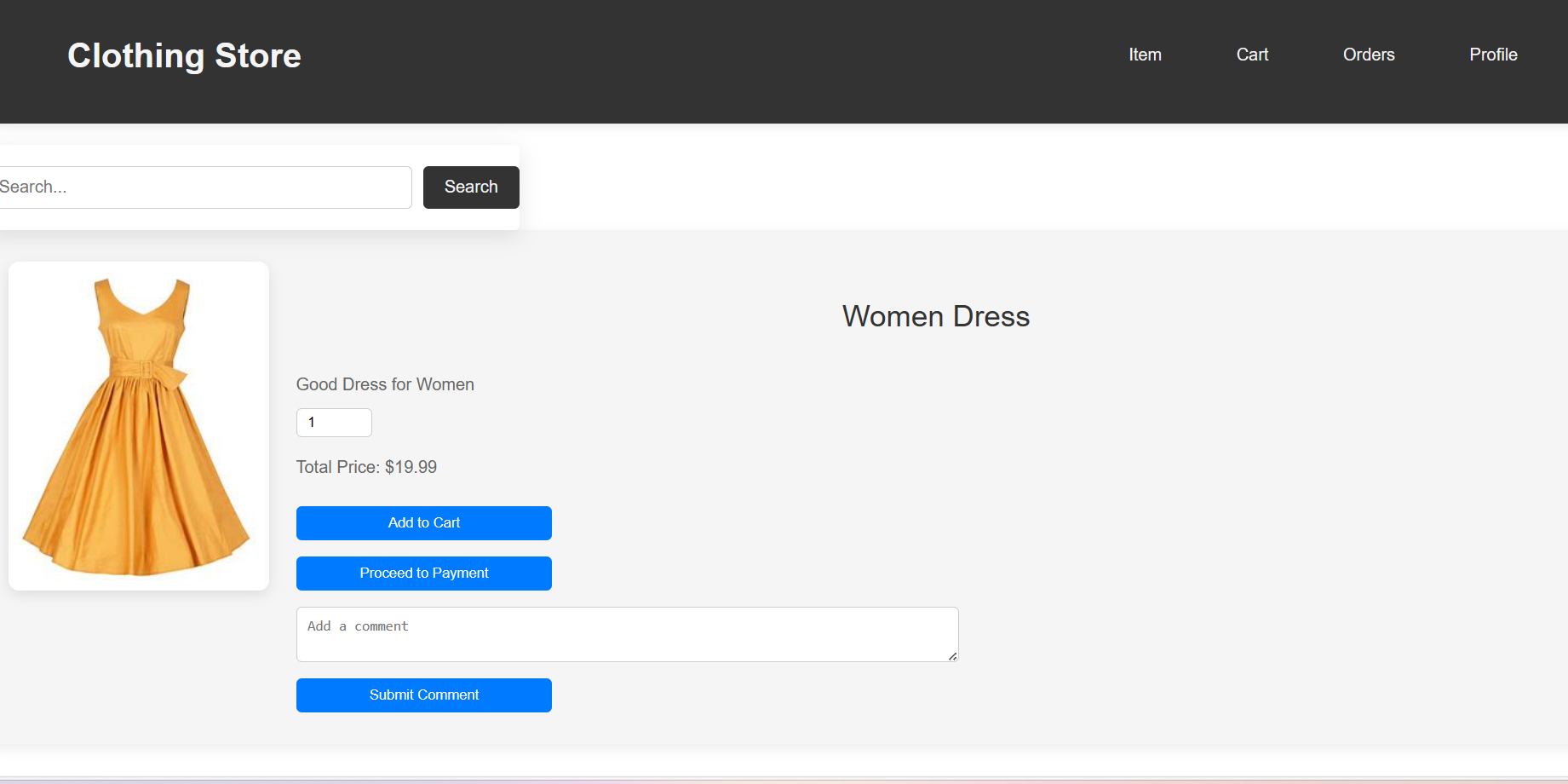Click the $19.99 price amount
The image size is (1568, 784).
point(411,467)
